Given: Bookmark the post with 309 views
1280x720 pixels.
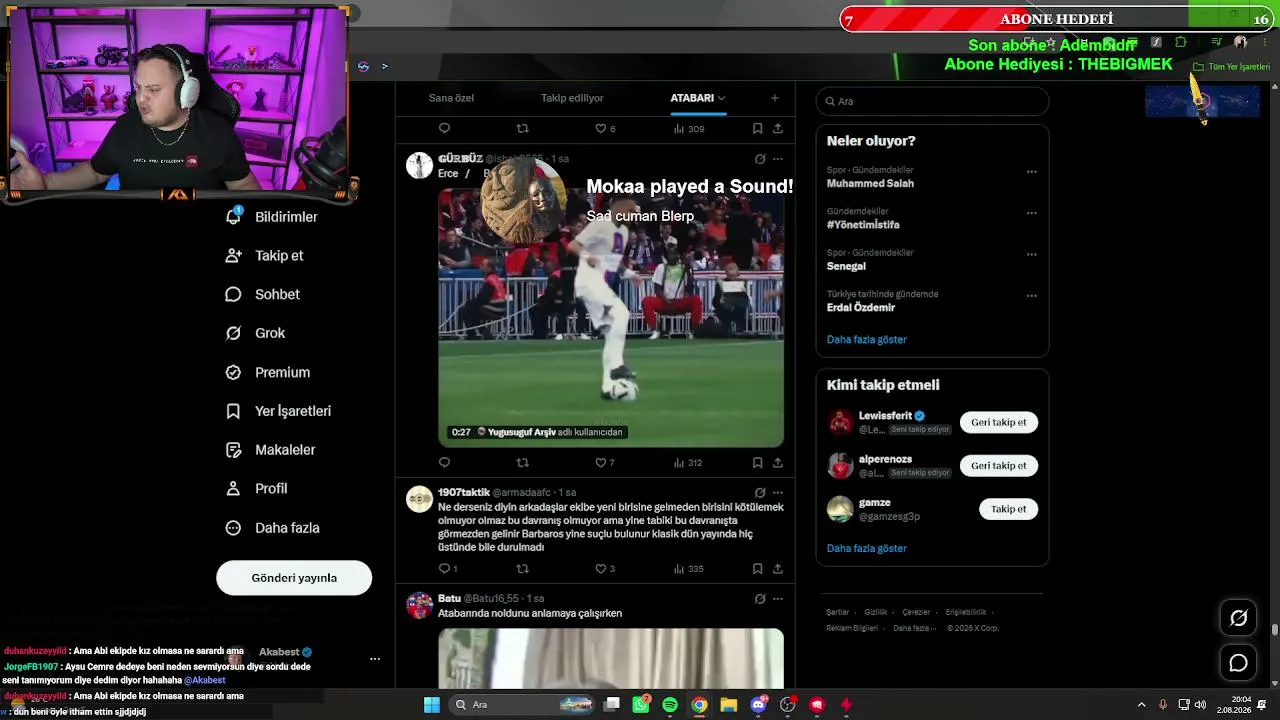Looking at the screenshot, I should 757,128.
